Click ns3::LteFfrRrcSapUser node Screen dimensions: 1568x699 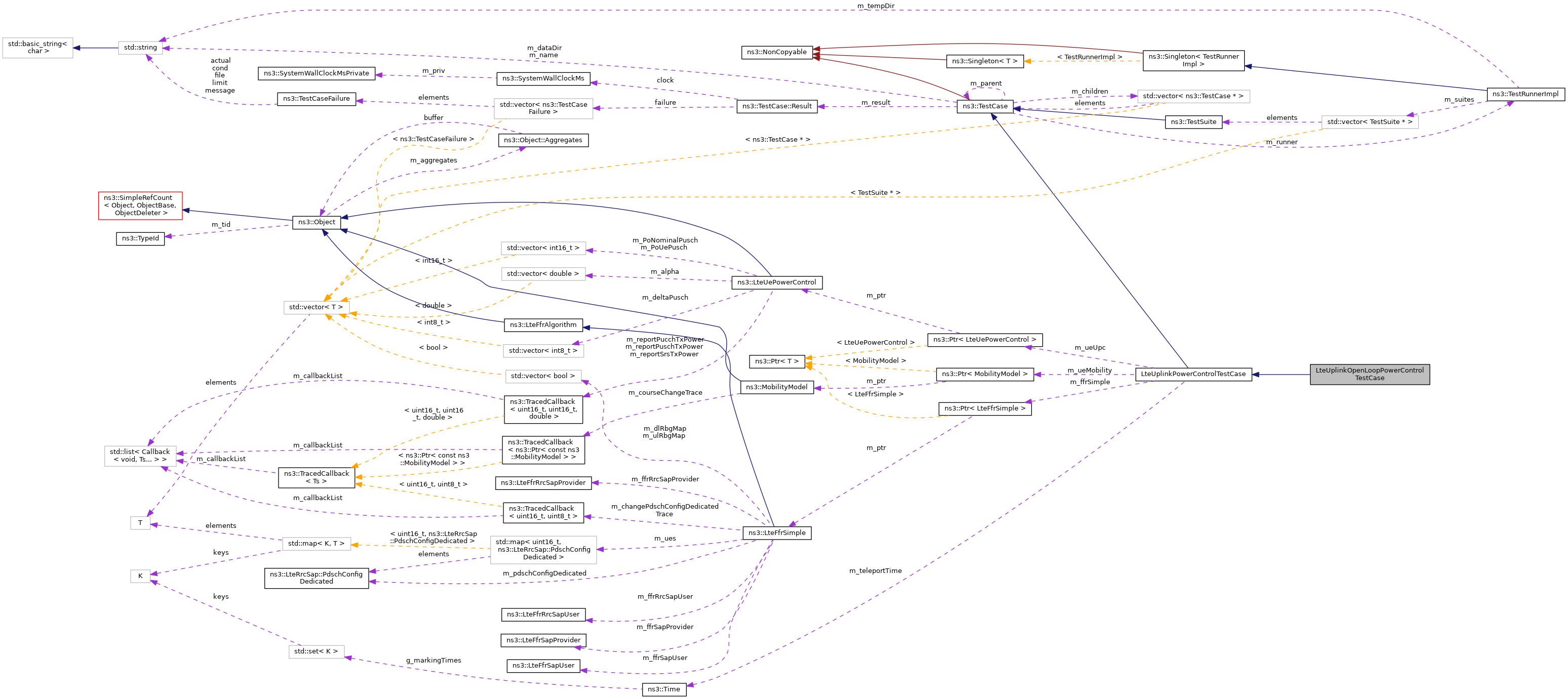coord(543,614)
